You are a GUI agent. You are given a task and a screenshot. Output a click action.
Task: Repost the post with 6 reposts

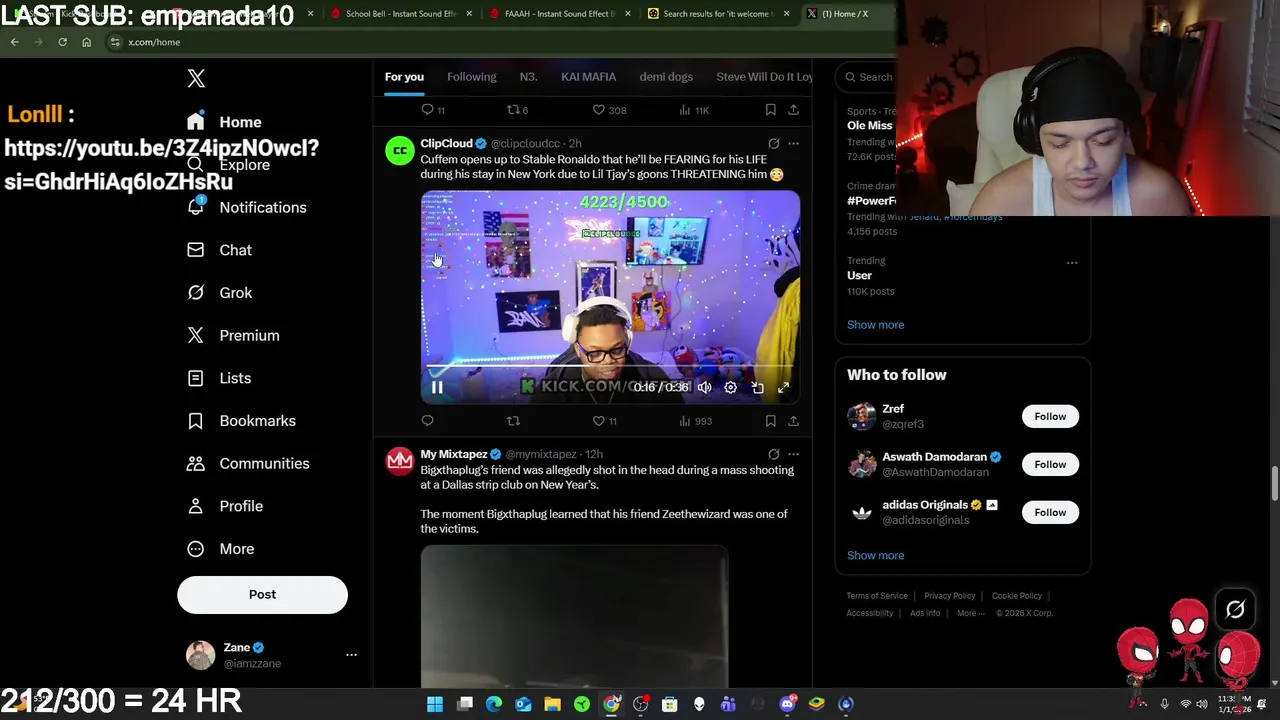517,110
